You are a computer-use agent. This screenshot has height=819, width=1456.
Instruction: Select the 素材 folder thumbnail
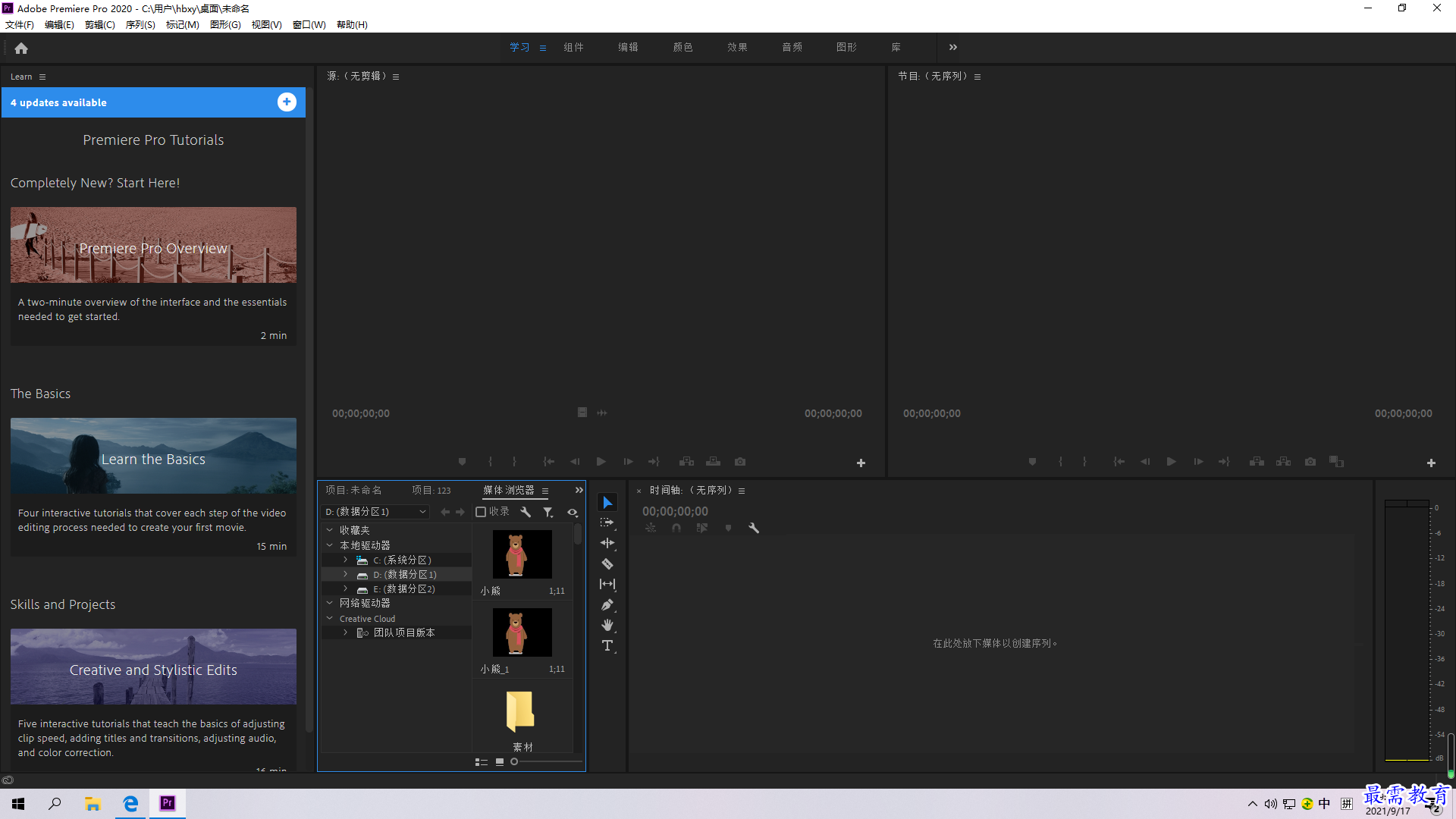coord(521,711)
